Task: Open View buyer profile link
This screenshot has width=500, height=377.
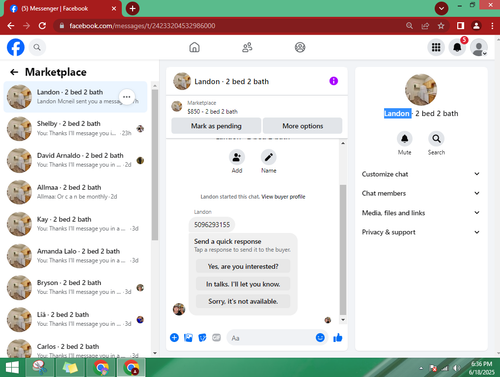Action: tap(283, 197)
